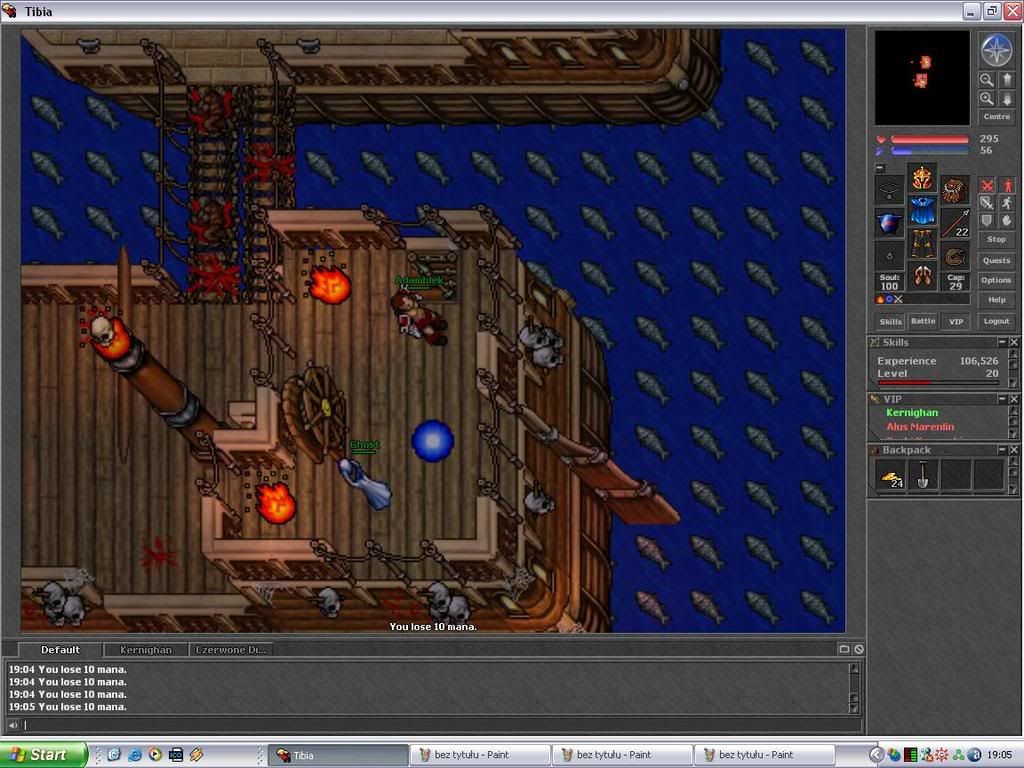Image resolution: width=1024 pixels, height=768 pixels.
Task: Open the Quests log
Action: (997, 261)
